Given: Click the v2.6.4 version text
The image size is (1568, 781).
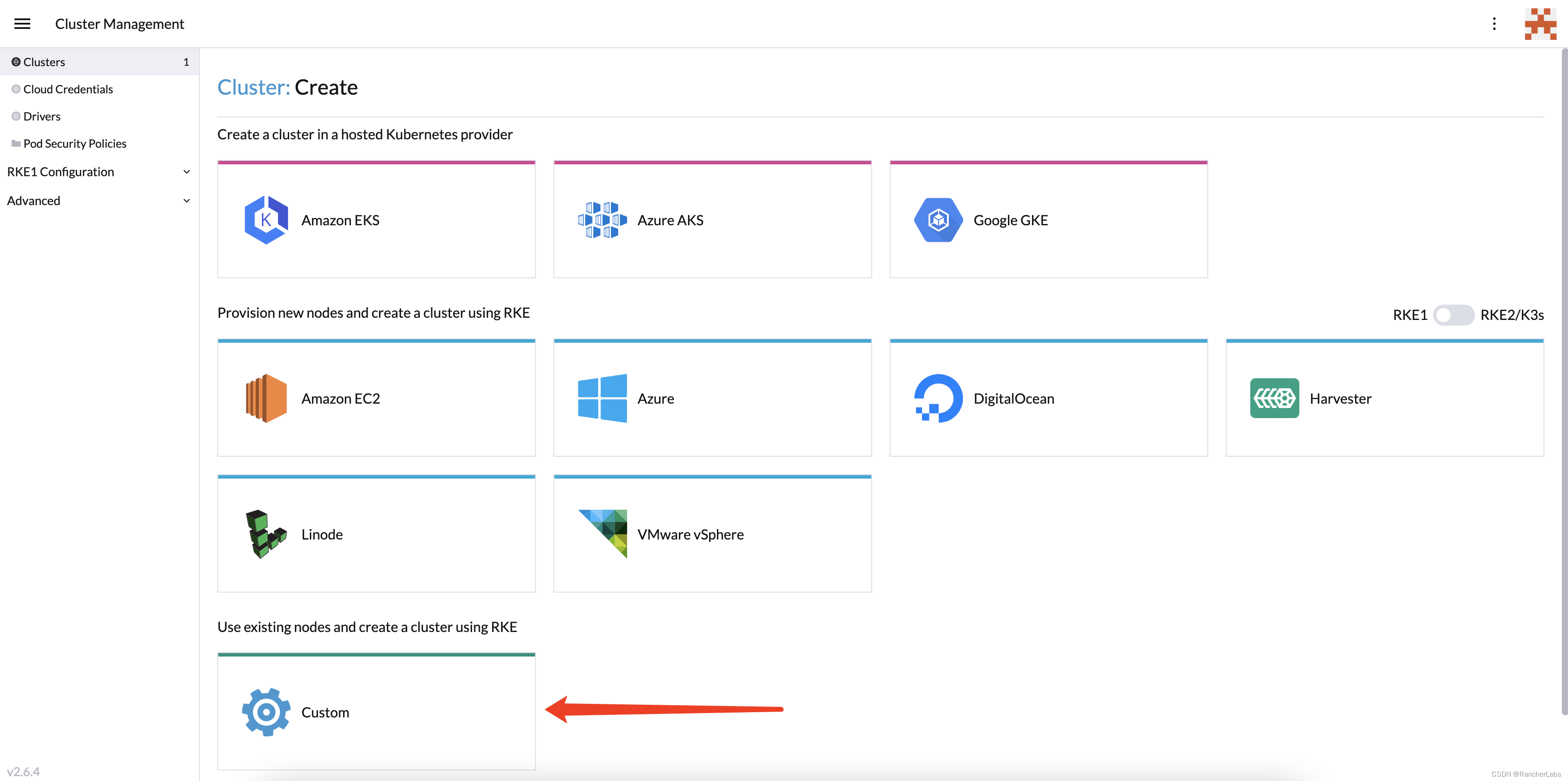Looking at the screenshot, I should tap(23, 771).
